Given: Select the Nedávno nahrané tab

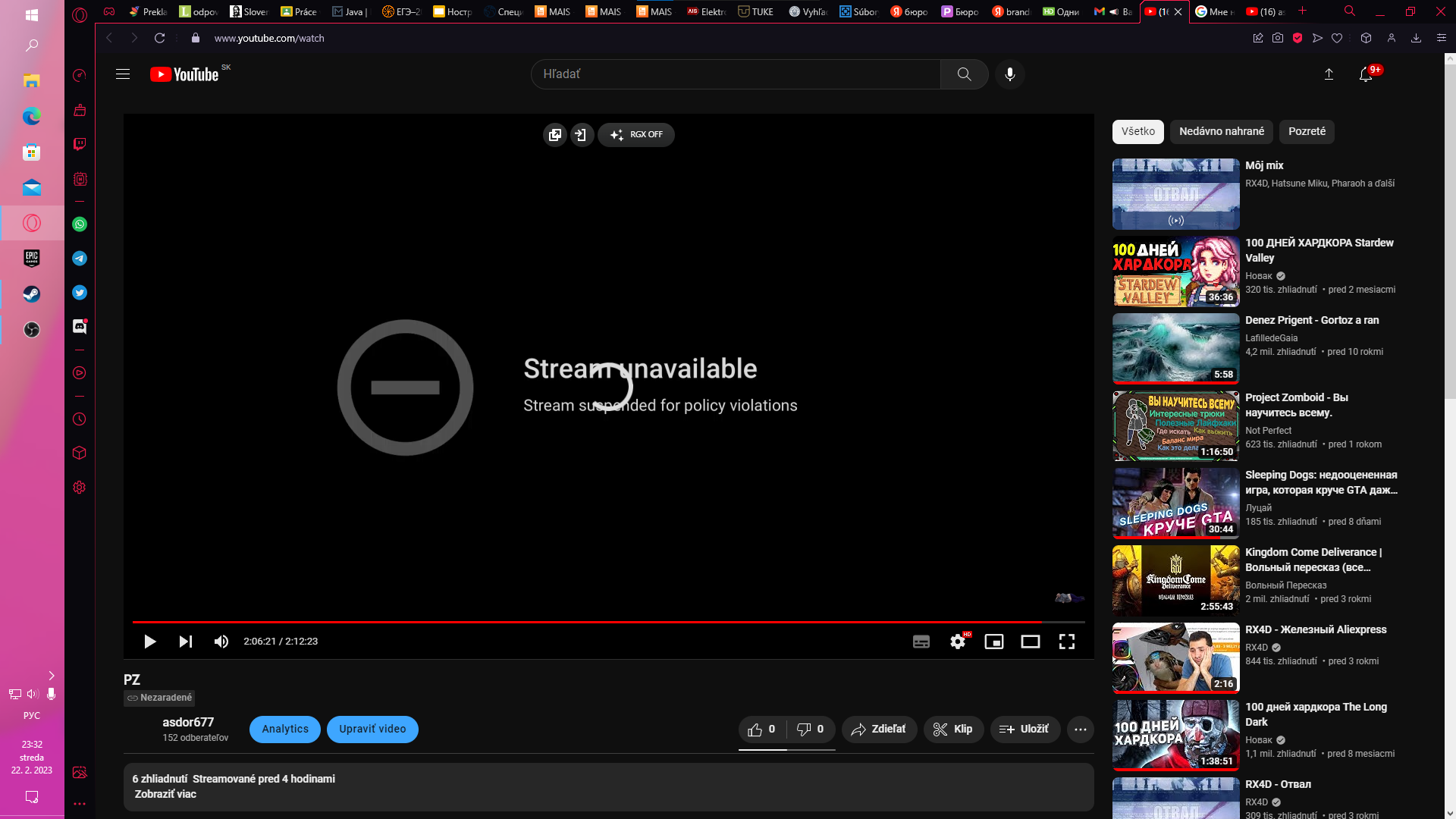Looking at the screenshot, I should tap(1222, 131).
